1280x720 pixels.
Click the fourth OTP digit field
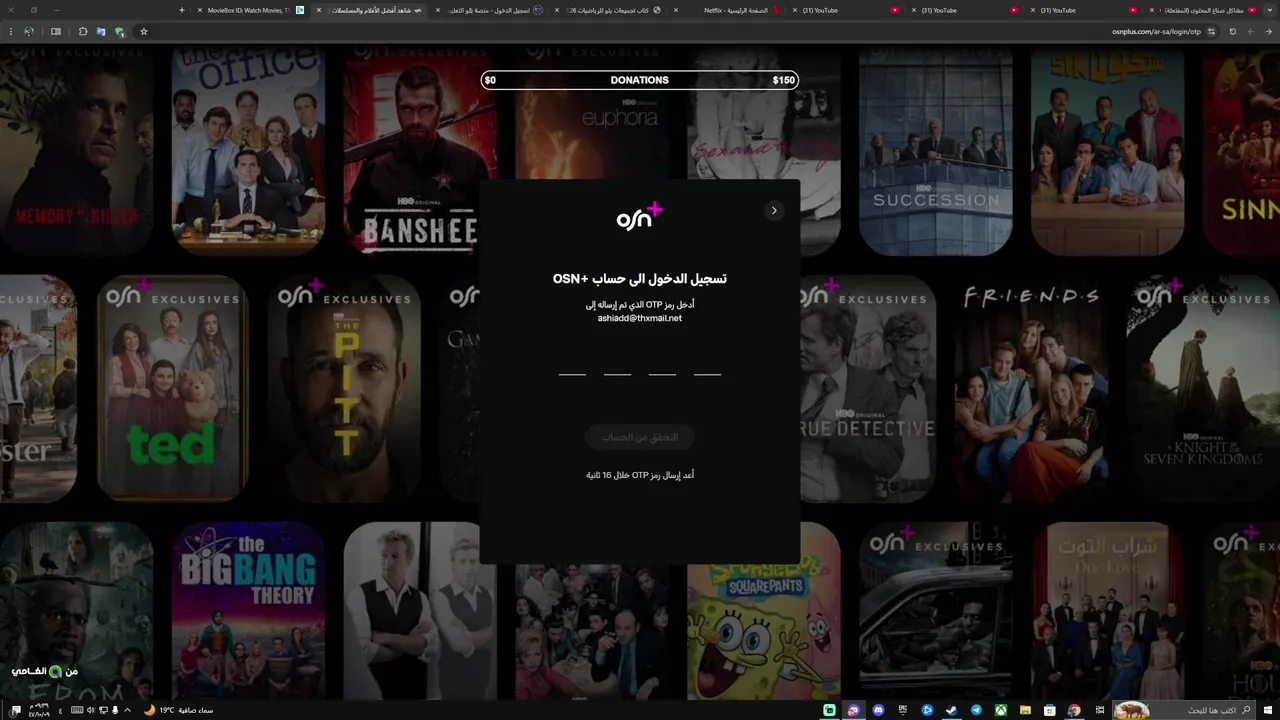(x=707, y=362)
